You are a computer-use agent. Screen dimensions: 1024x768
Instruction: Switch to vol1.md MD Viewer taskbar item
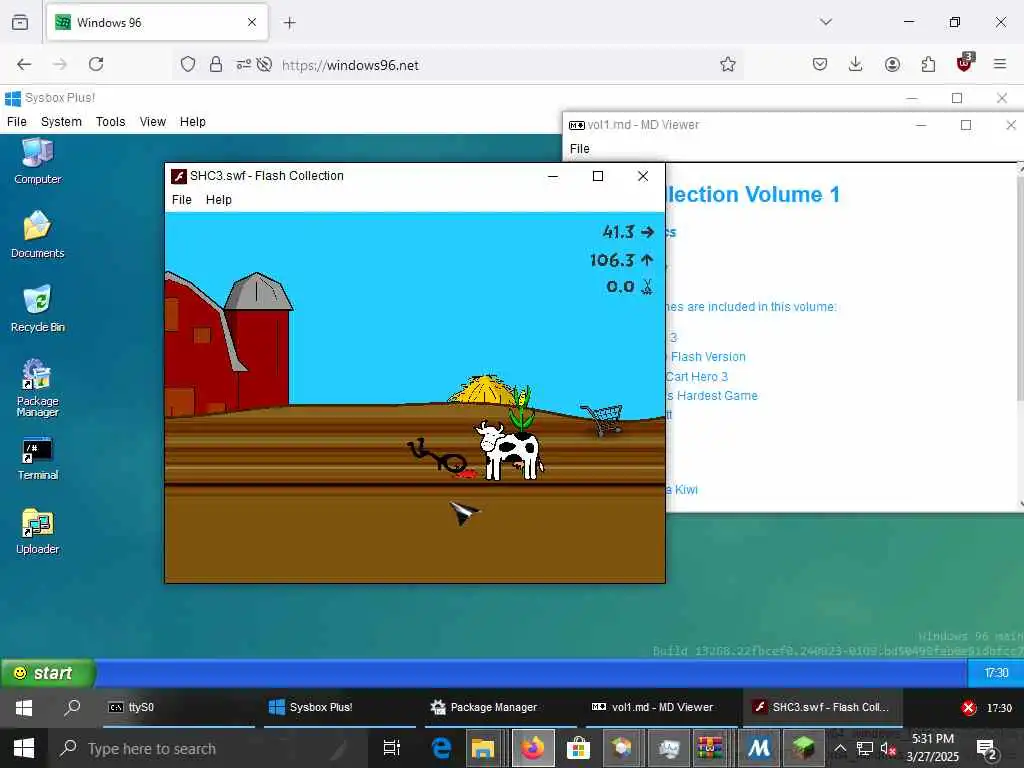pos(662,707)
